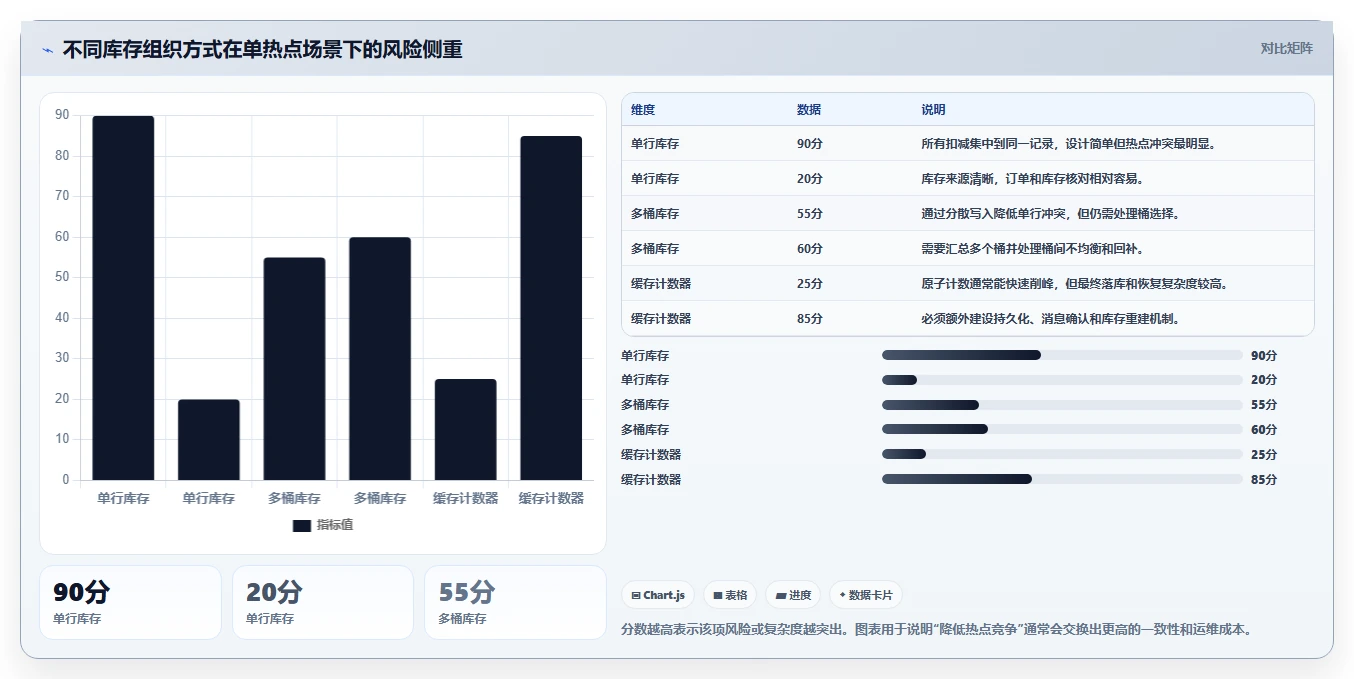Click the 90分 progress bar for 单行库存

(1062, 355)
